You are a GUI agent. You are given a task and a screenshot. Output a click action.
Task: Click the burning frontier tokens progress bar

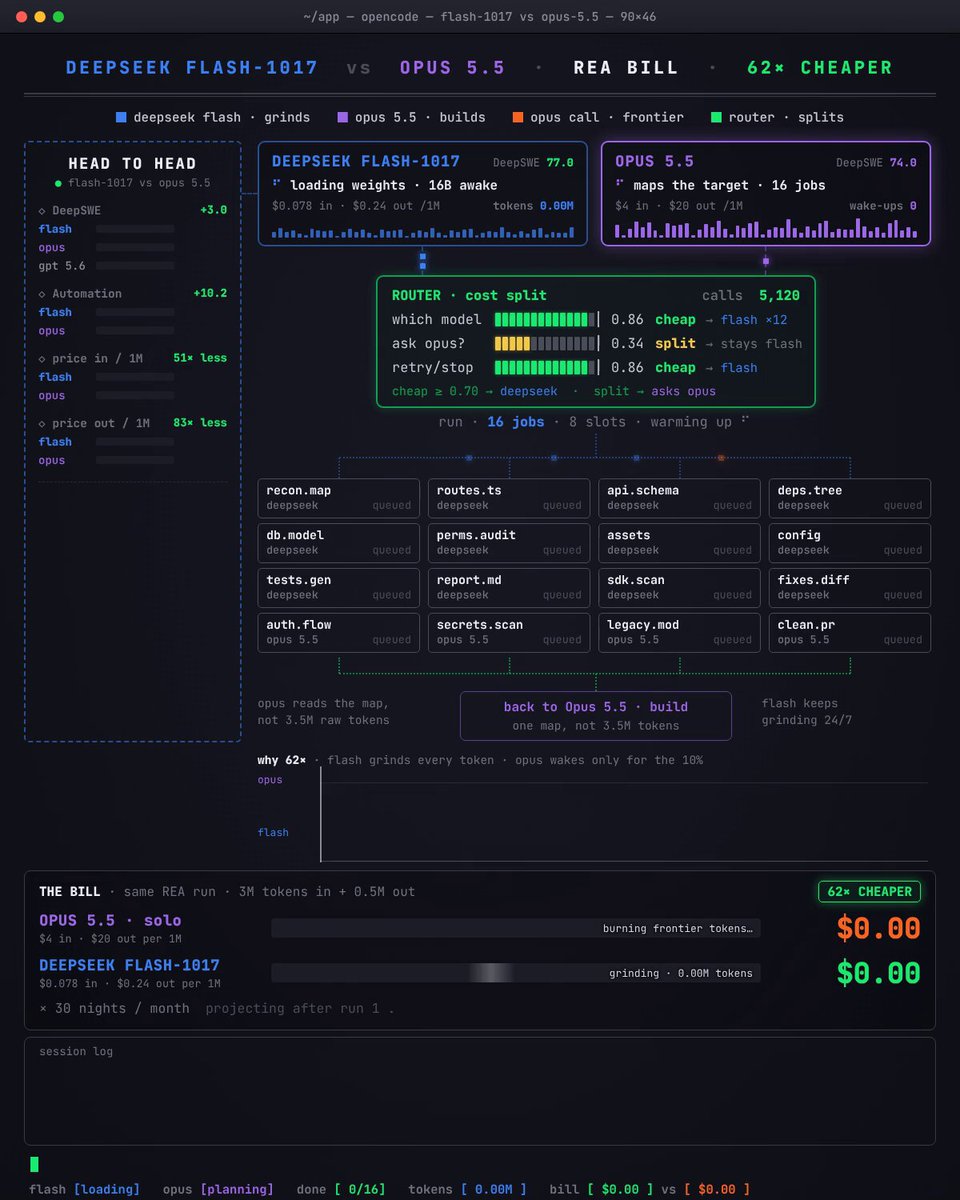[516, 928]
